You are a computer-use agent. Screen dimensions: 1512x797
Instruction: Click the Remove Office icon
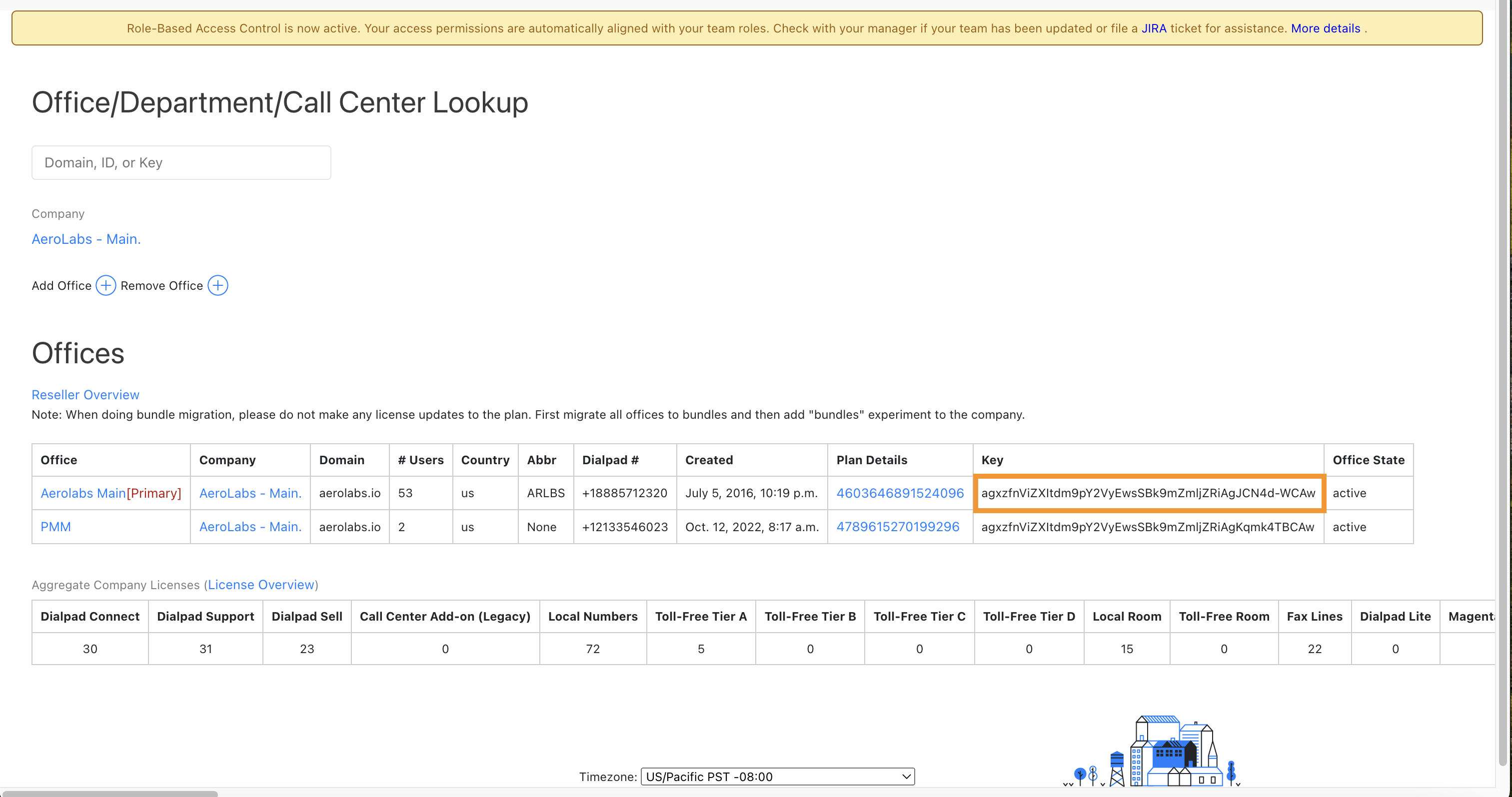(217, 285)
